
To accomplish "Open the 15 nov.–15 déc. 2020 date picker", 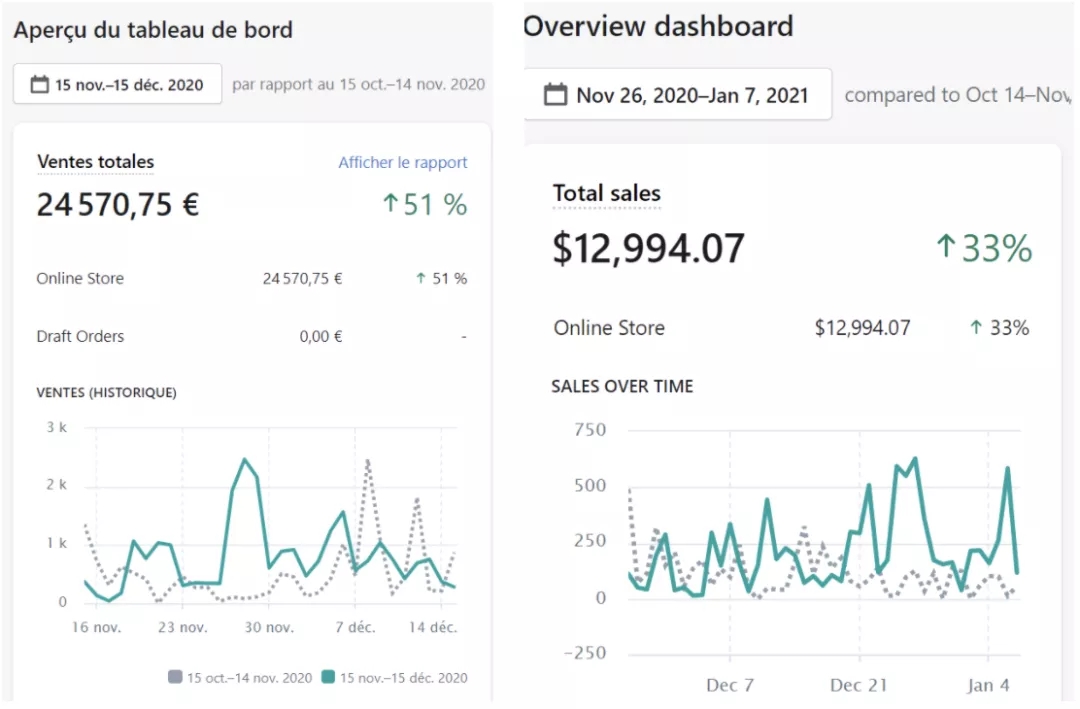I will (x=117, y=84).
